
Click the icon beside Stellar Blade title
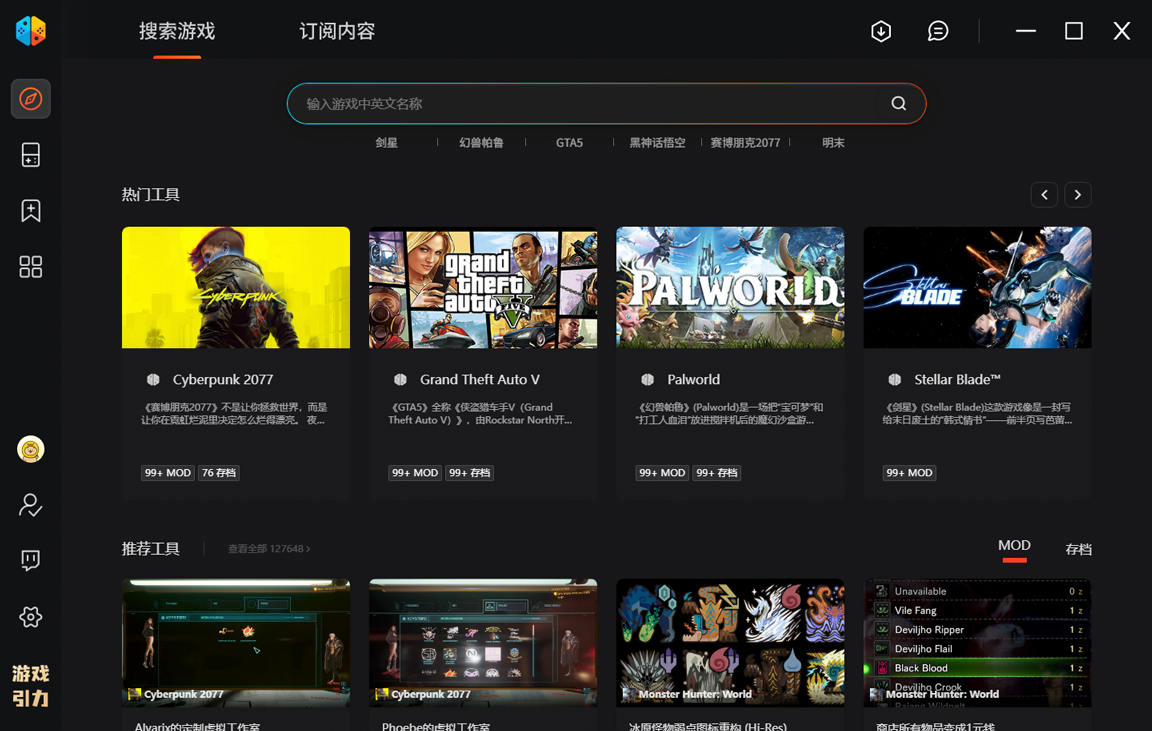(895, 380)
